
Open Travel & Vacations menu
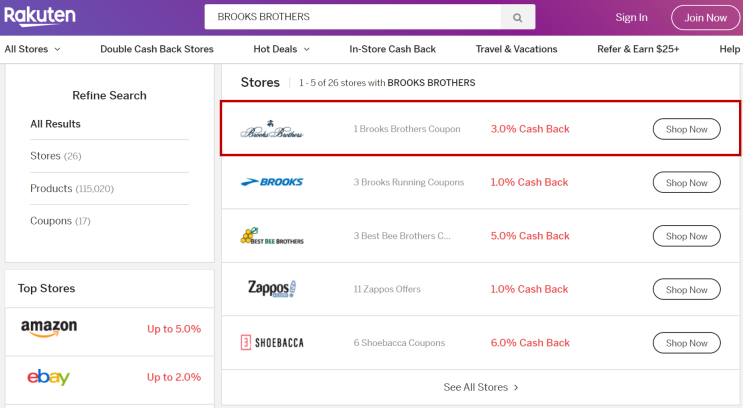516,49
